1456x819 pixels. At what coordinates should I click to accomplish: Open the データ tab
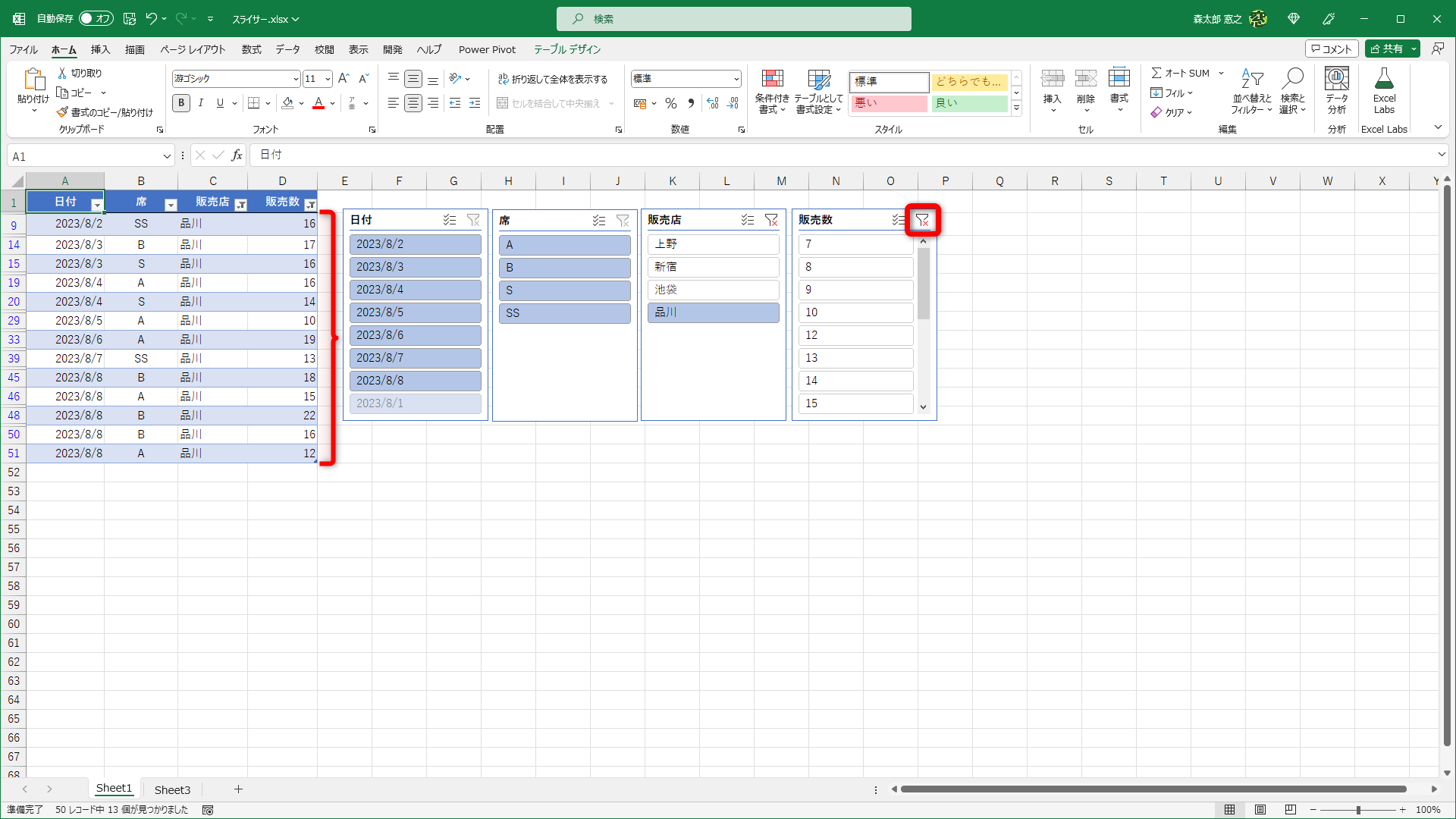(x=287, y=49)
